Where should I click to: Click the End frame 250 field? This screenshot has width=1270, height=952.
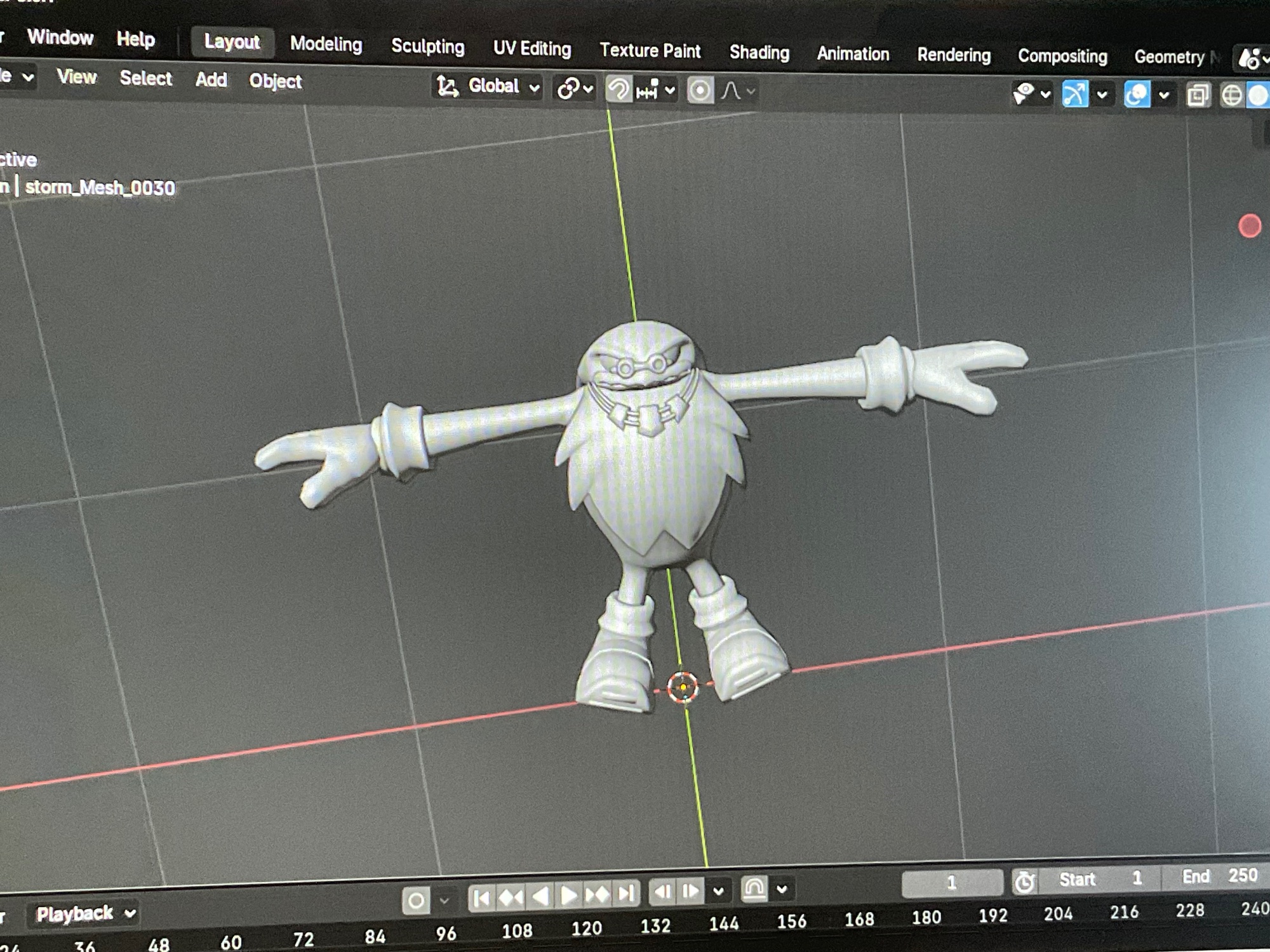(1218, 876)
